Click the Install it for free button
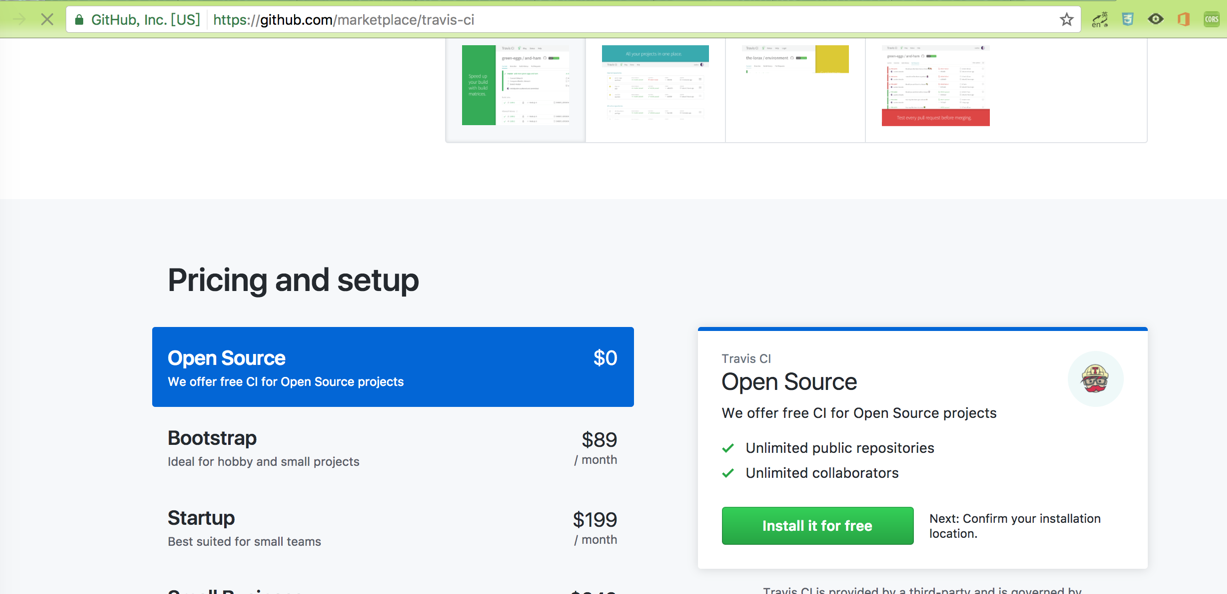 coord(817,526)
